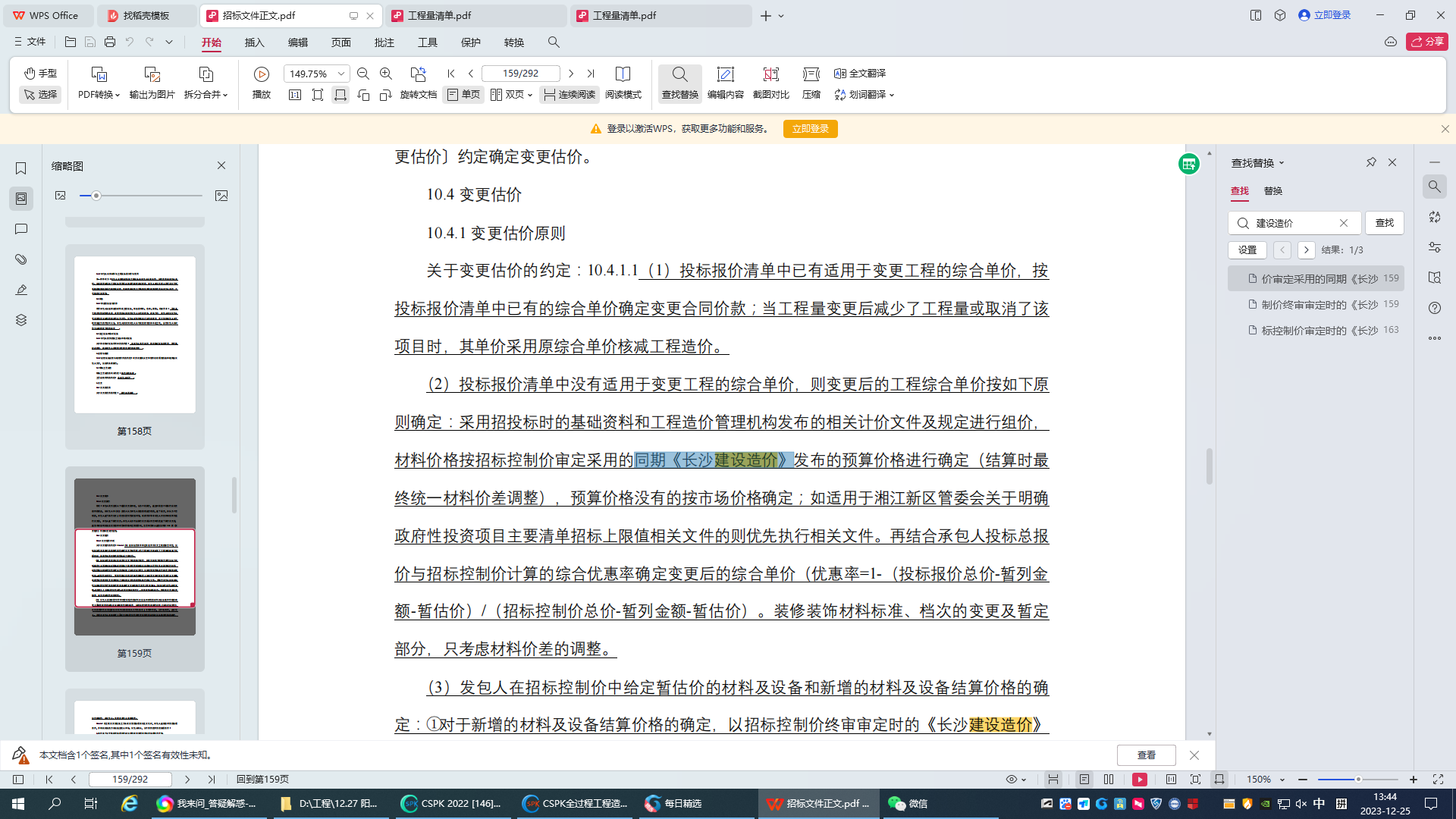Click 输出为图片 export icon
1456x819 pixels.
(x=152, y=74)
